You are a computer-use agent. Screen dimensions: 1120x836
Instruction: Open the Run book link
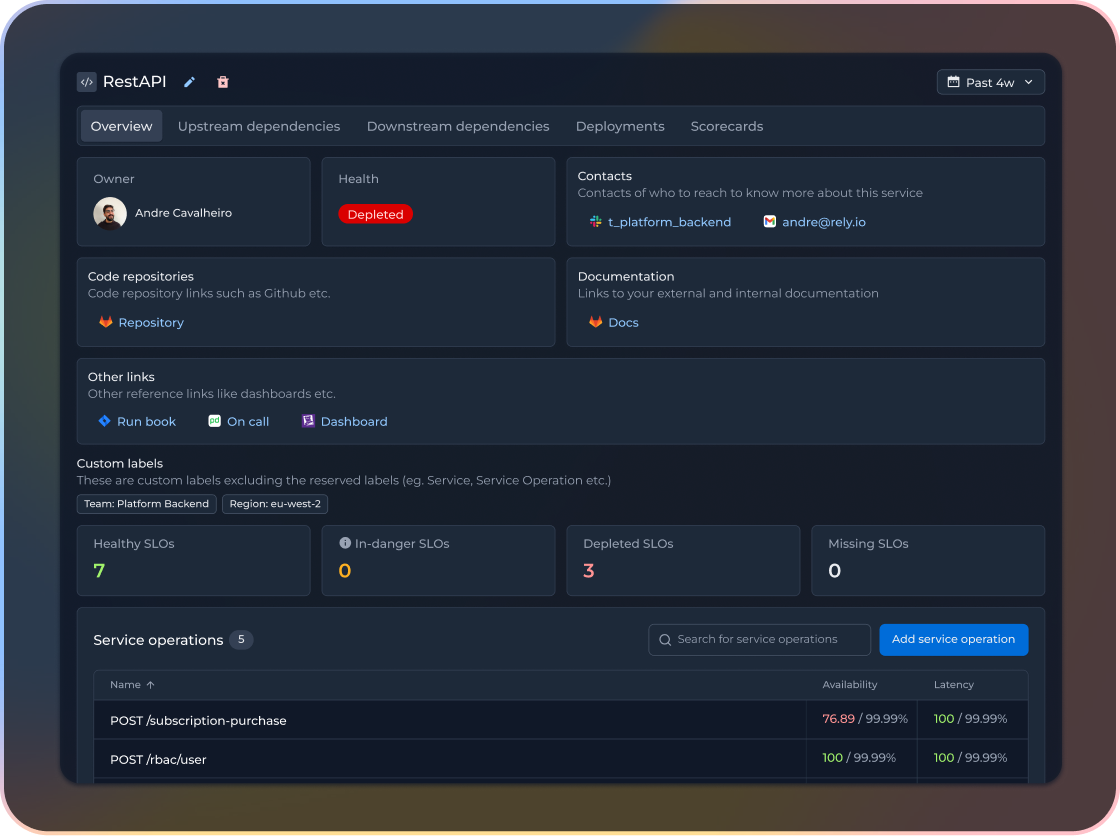pos(146,422)
